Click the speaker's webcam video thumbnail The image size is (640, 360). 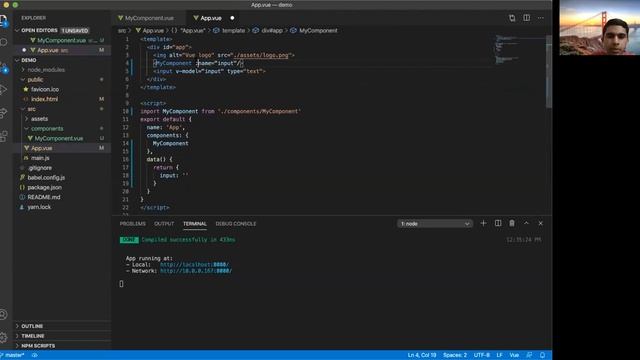pyautogui.click(x=600, y=27)
